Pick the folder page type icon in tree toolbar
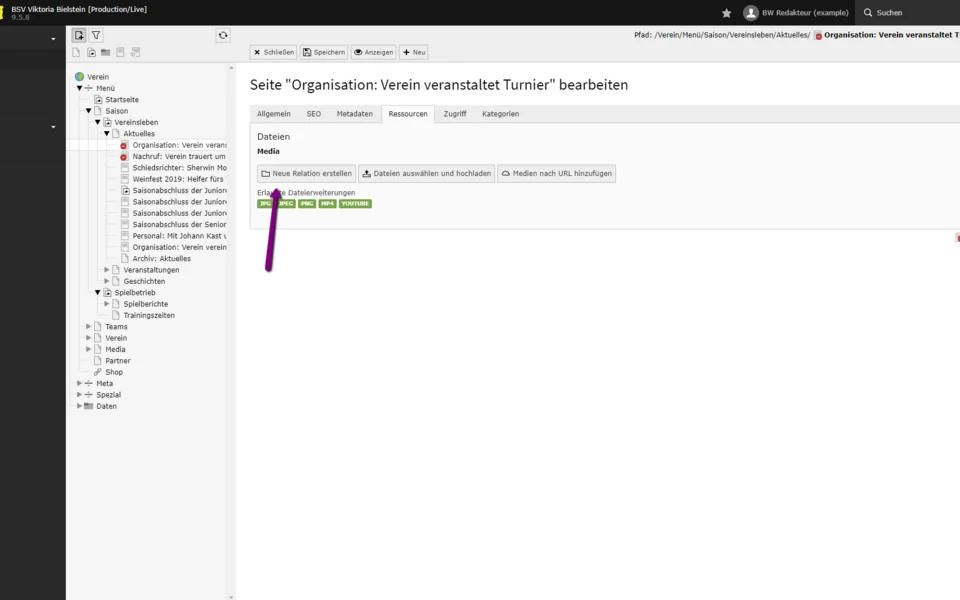Image resolution: width=960 pixels, height=600 pixels. [105, 52]
